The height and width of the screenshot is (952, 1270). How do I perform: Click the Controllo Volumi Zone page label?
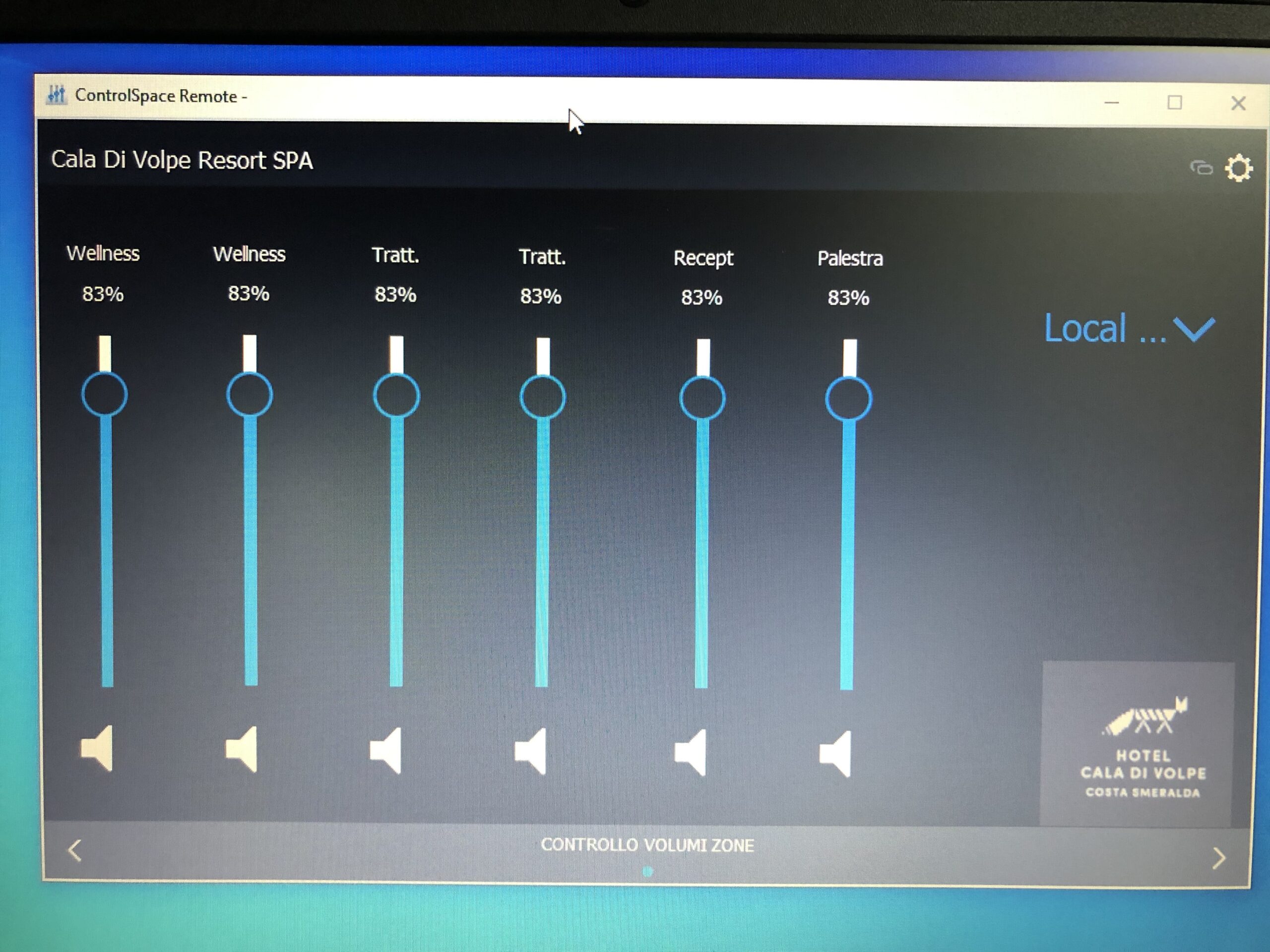tap(647, 845)
